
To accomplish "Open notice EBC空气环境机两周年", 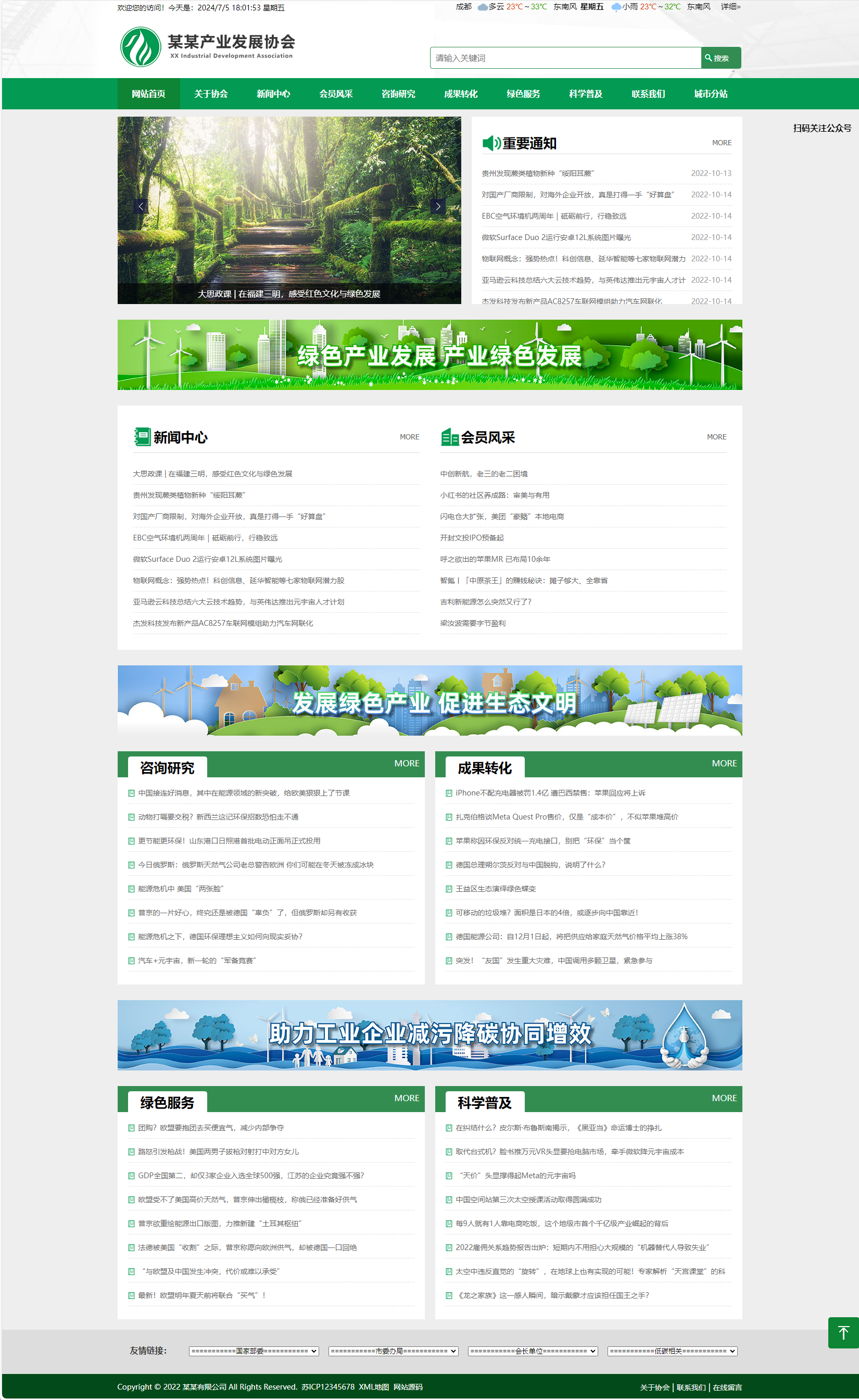I will pos(554,216).
